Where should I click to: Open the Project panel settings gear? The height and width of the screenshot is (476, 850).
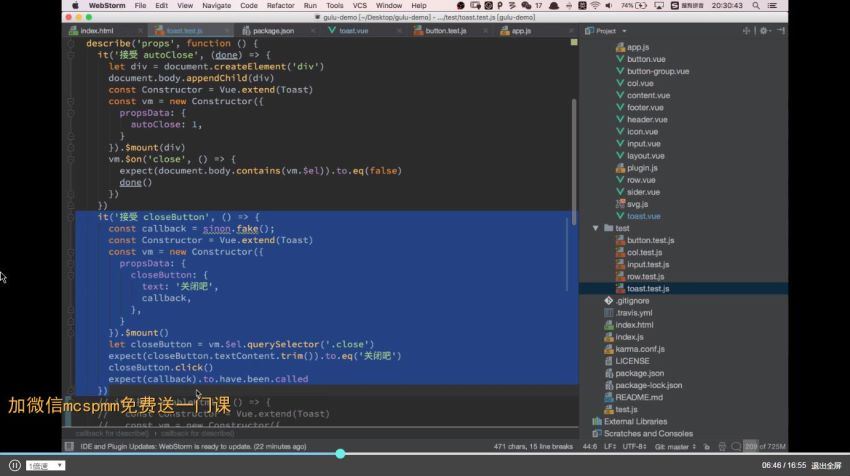(x=763, y=31)
